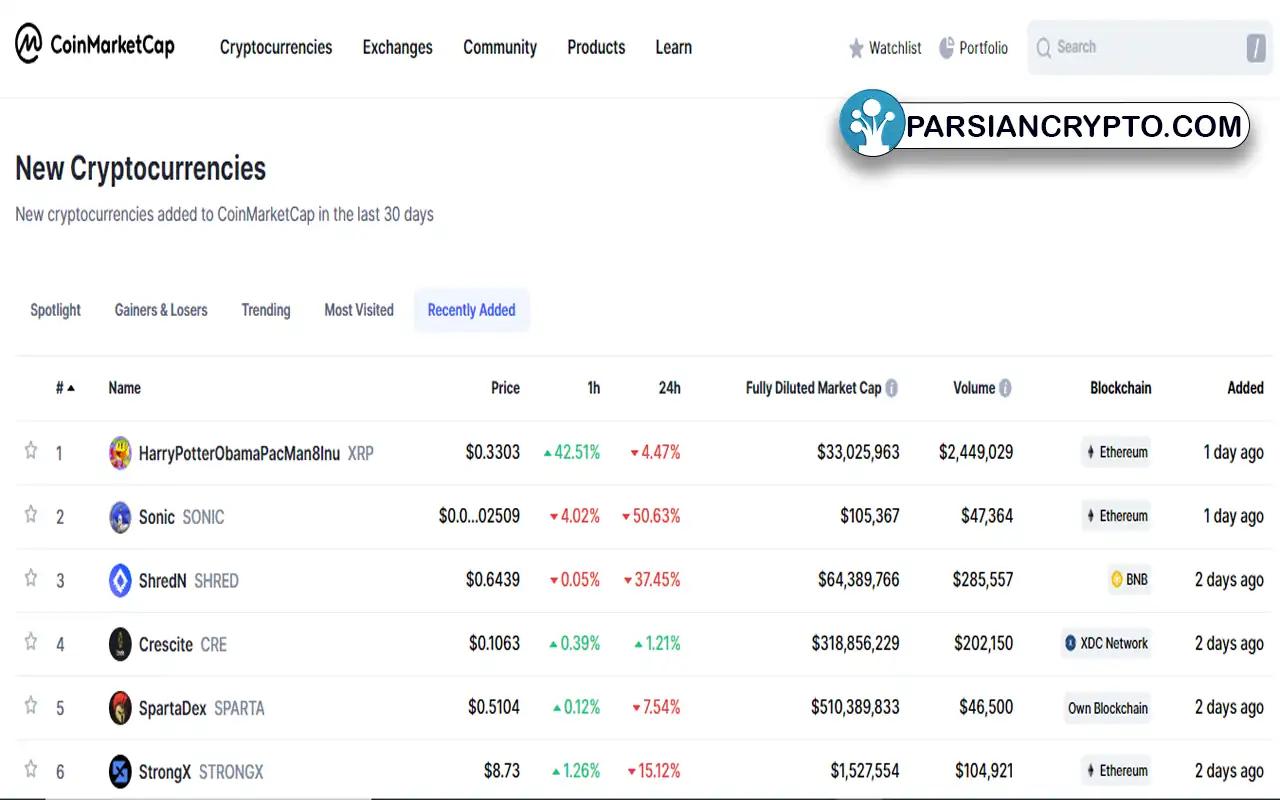Click HarryPotterObamaPacMan8Inu coin logo
Screen dimensions: 1280x800
[120, 453]
